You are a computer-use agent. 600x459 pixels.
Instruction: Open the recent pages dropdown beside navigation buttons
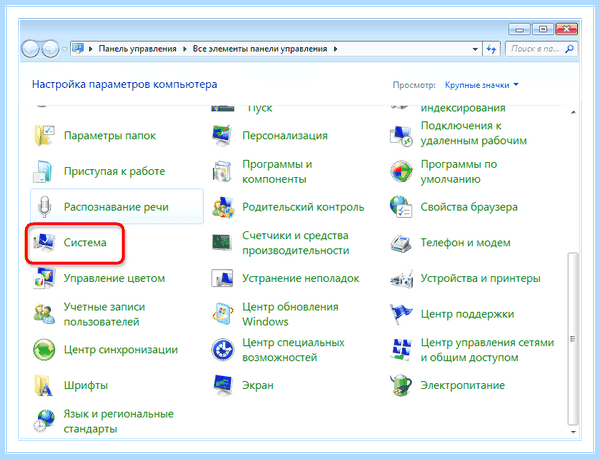[x=64, y=49]
